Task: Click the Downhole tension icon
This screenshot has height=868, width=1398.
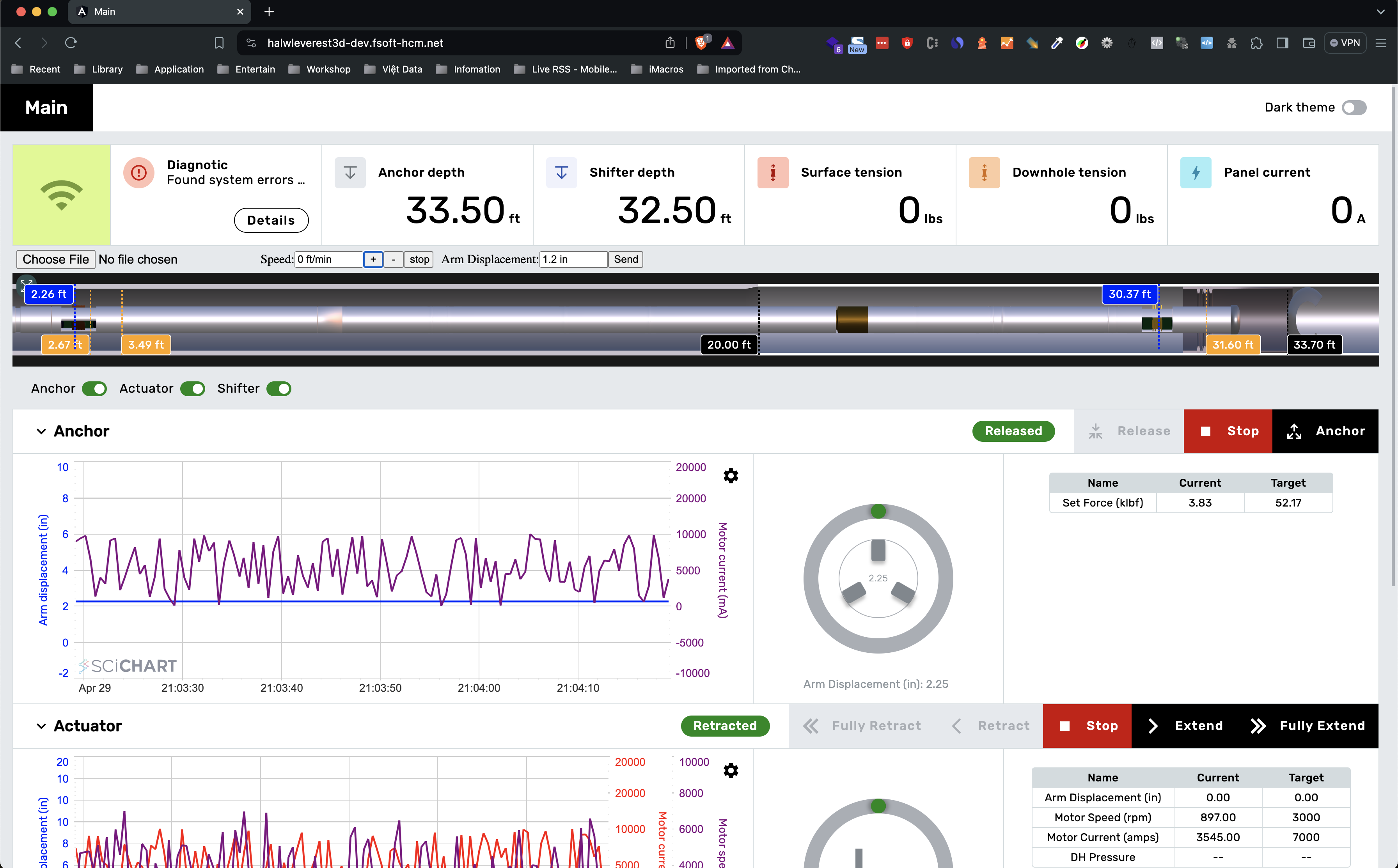Action: tap(983, 172)
